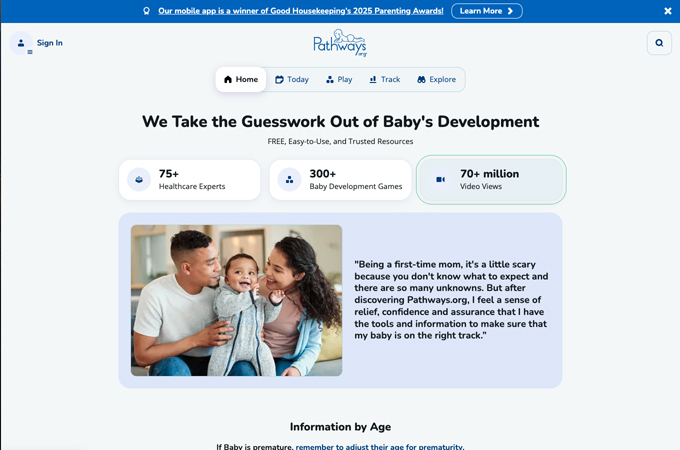Click the Baby Development Games blocks icon
The width and height of the screenshot is (680, 450).
(289, 179)
